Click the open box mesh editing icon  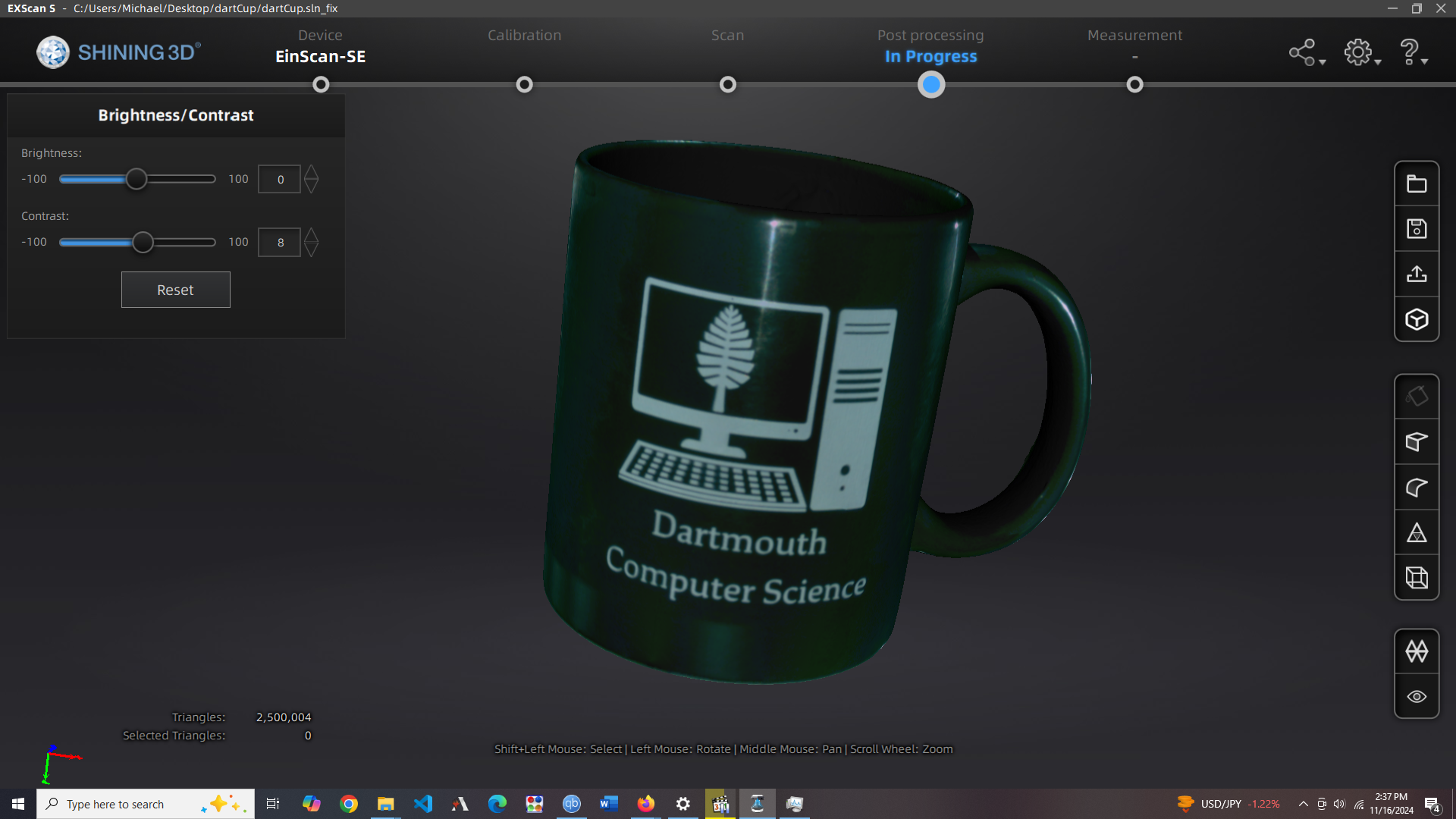tap(1417, 442)
